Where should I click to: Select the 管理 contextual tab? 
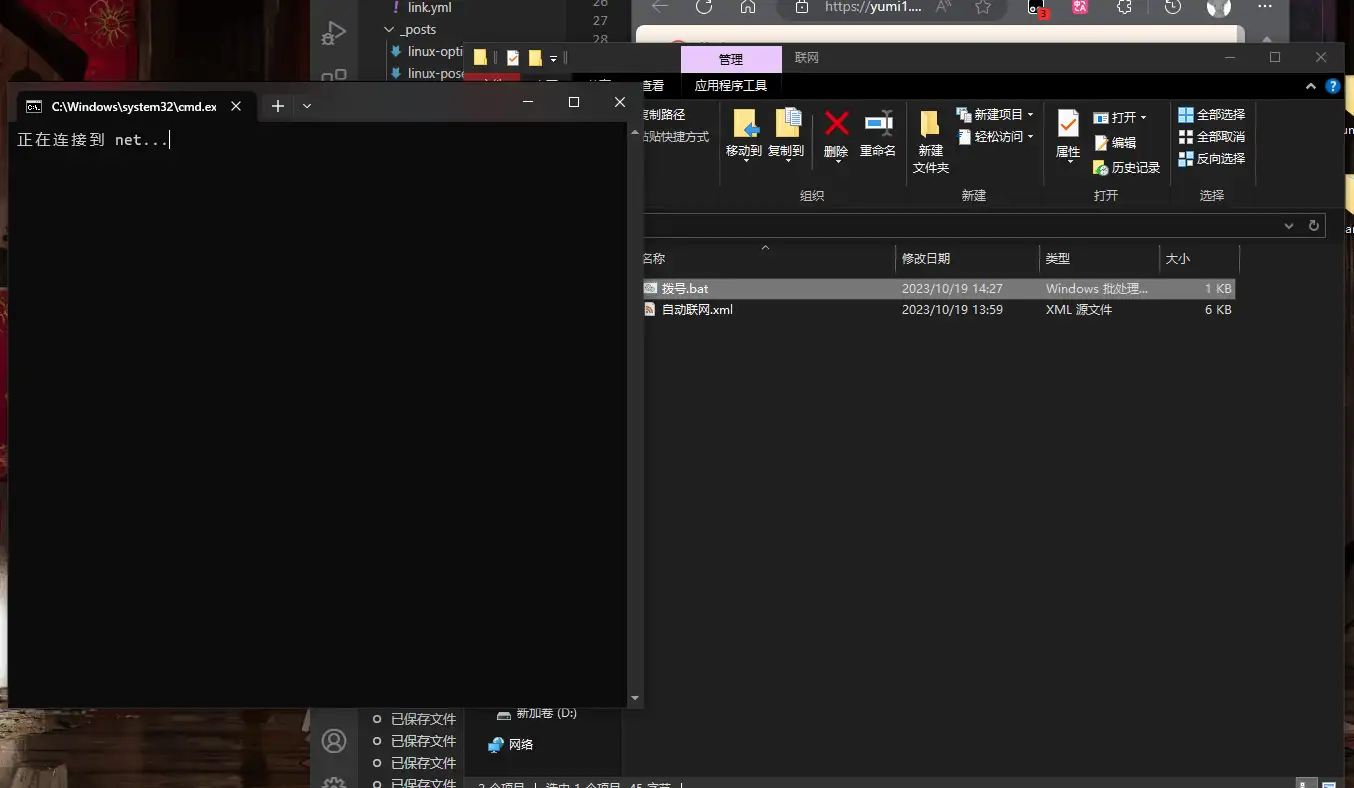731,59
